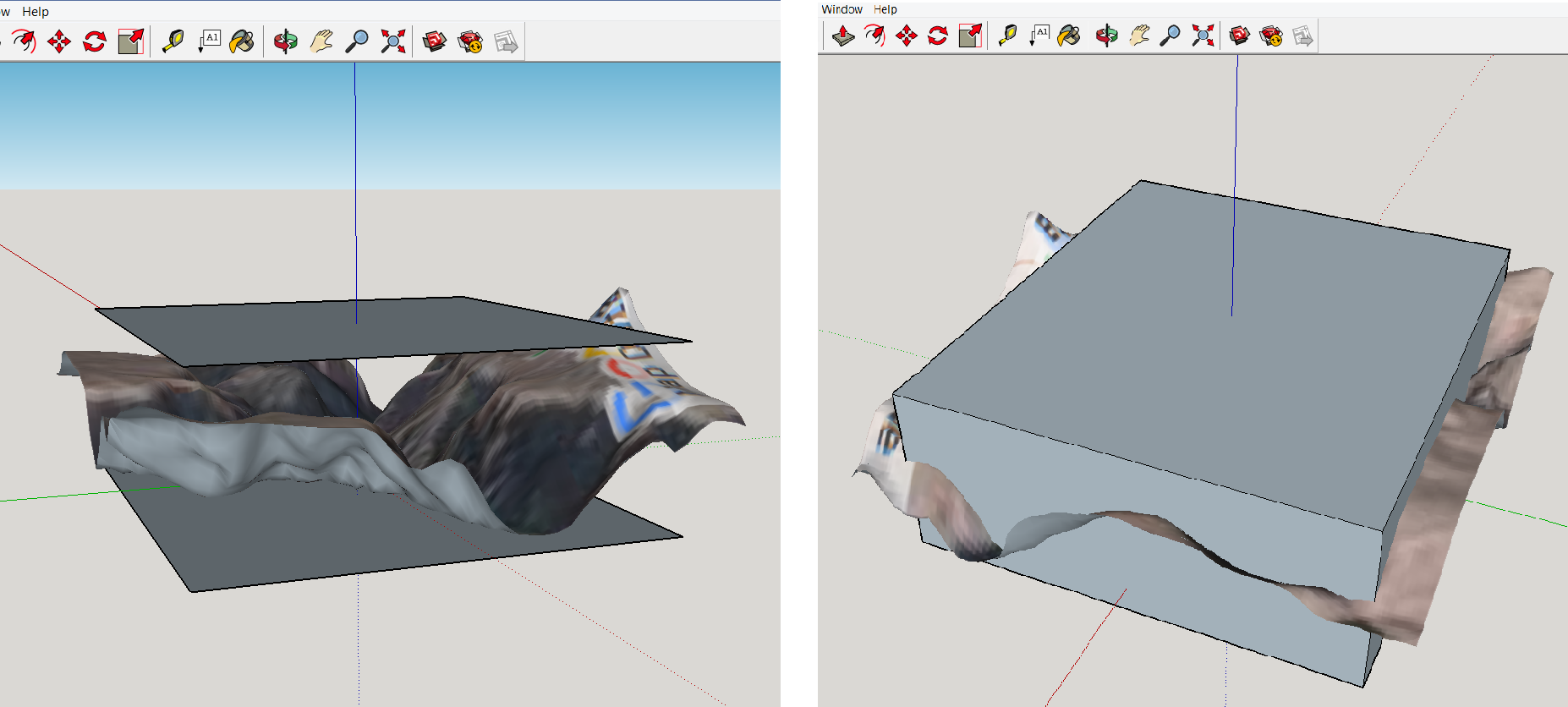
Task: Open 3D Warehouse above the sky viewport
Action: point(435,41)
